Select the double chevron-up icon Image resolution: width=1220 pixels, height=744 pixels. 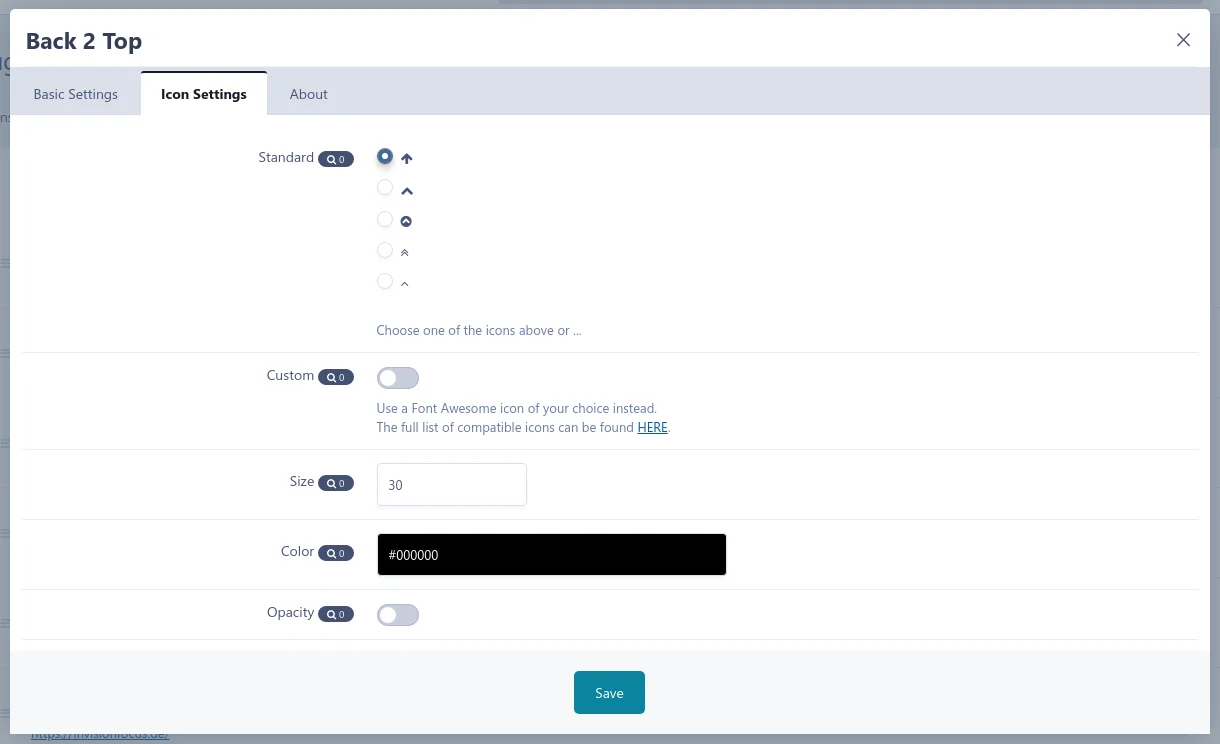(x=385, y=250)
